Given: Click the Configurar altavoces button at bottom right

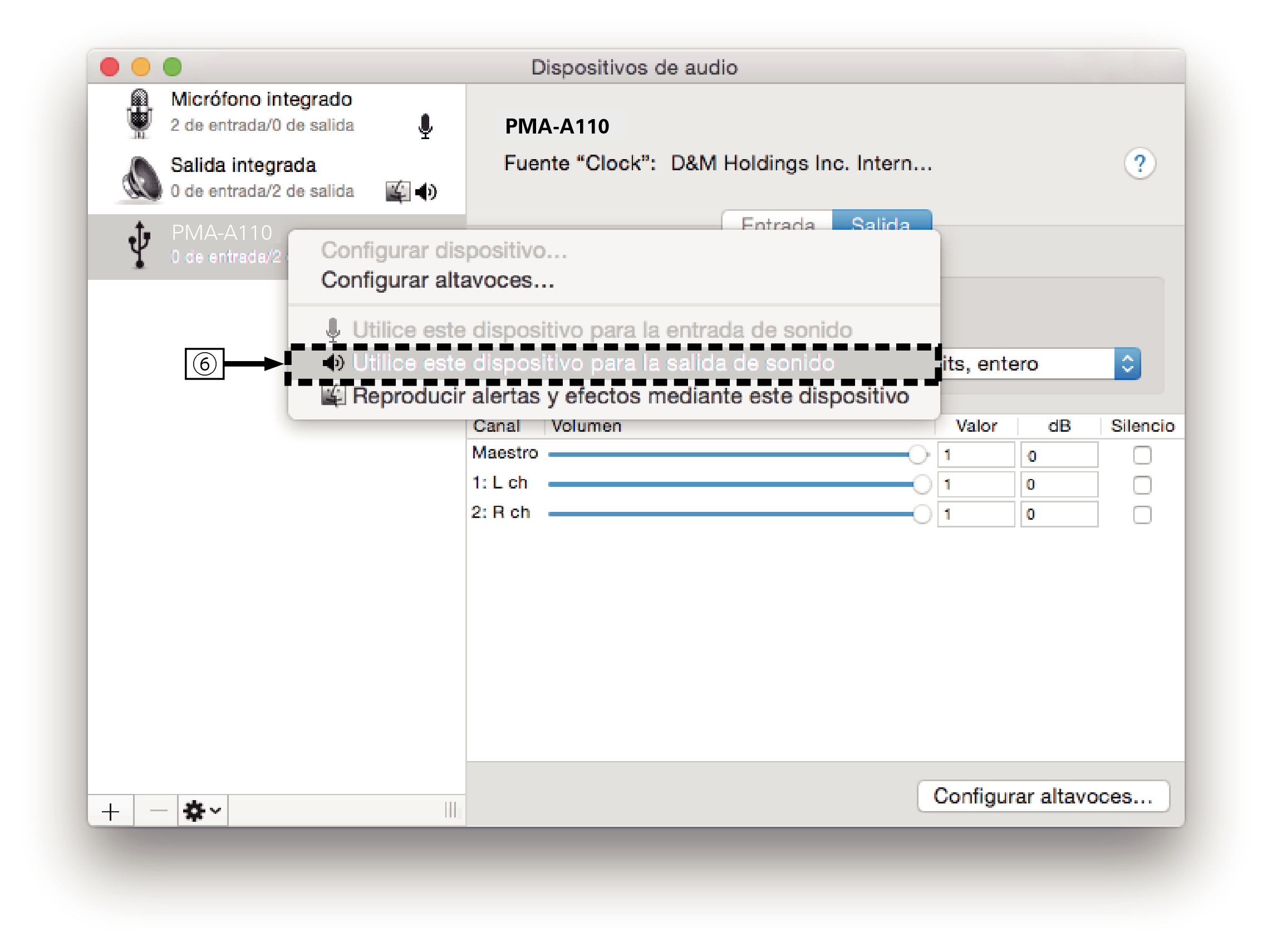Looking at the screenshot, I should pyautogui.click(x=1043, y=796).
